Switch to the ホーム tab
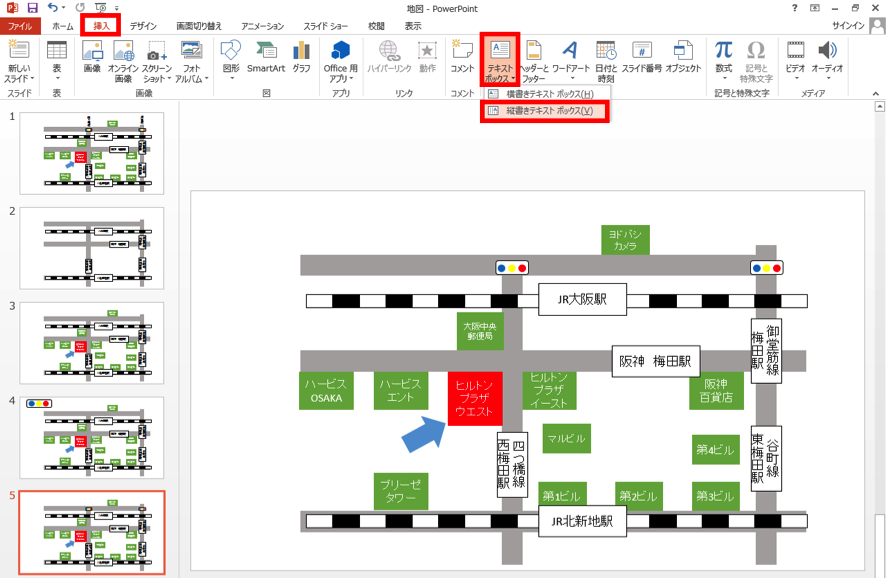886x579 pixels. (63, 26)
